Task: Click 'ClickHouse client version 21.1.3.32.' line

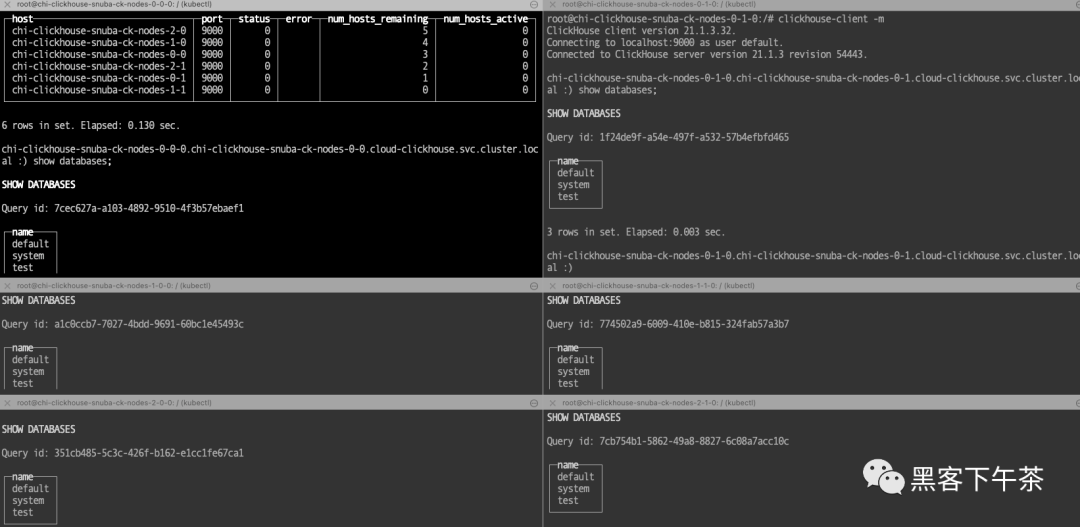Action: pyautogui.click(x=641, y=30)
